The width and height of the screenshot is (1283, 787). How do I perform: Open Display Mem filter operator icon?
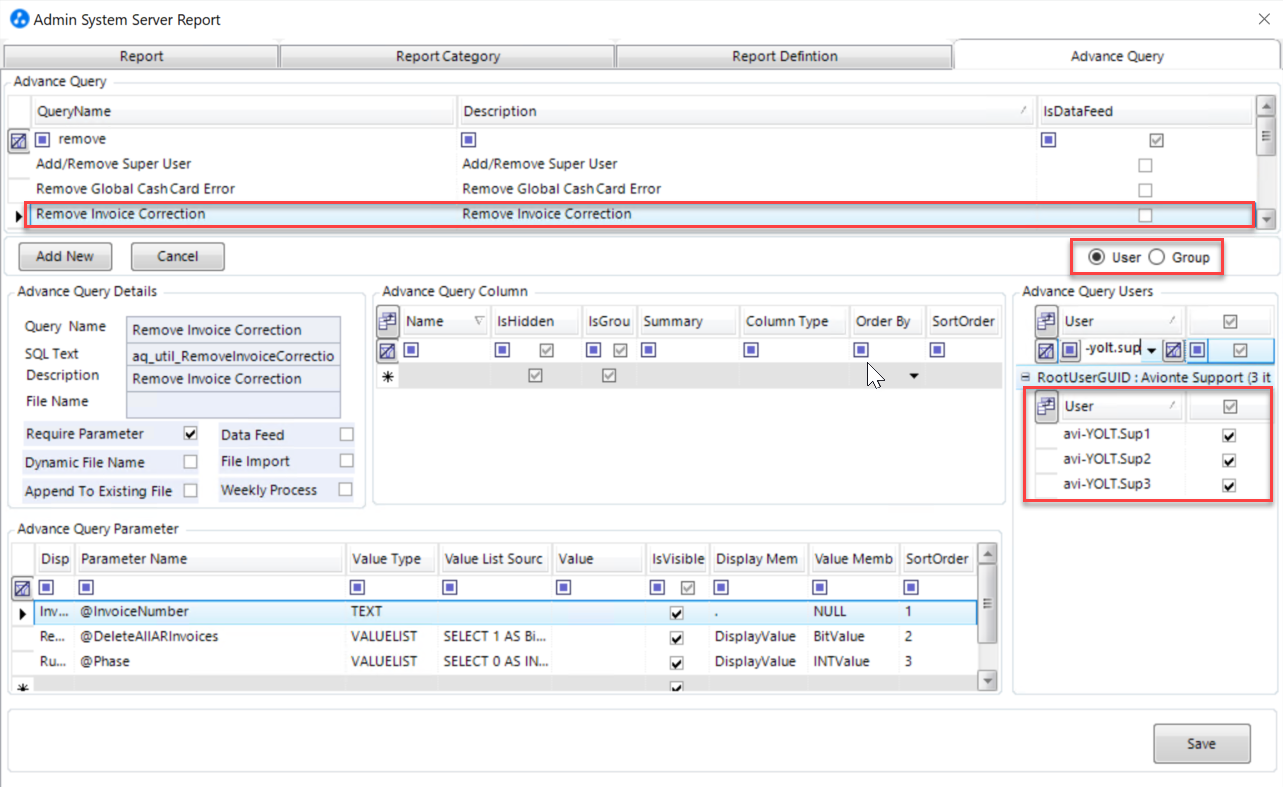[x=721, y=588]
